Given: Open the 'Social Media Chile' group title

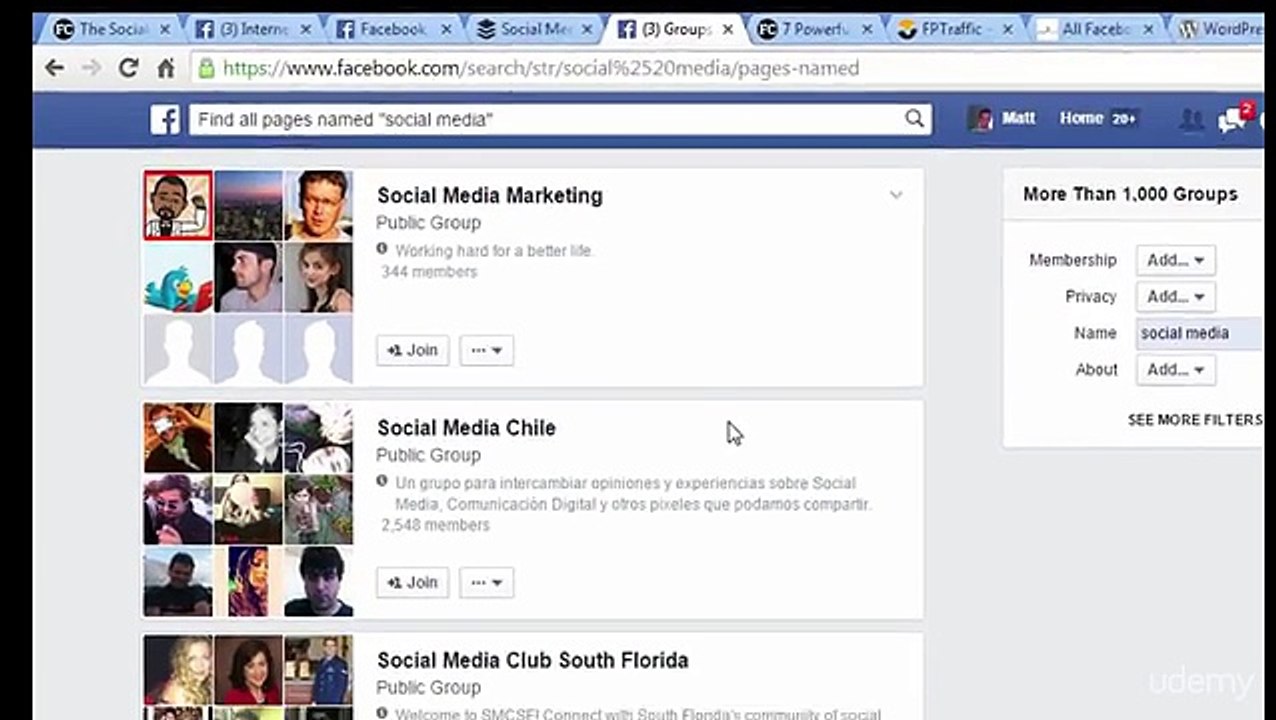Looking at the screenshot, I should pyautogui.click(x=466, y=428).
